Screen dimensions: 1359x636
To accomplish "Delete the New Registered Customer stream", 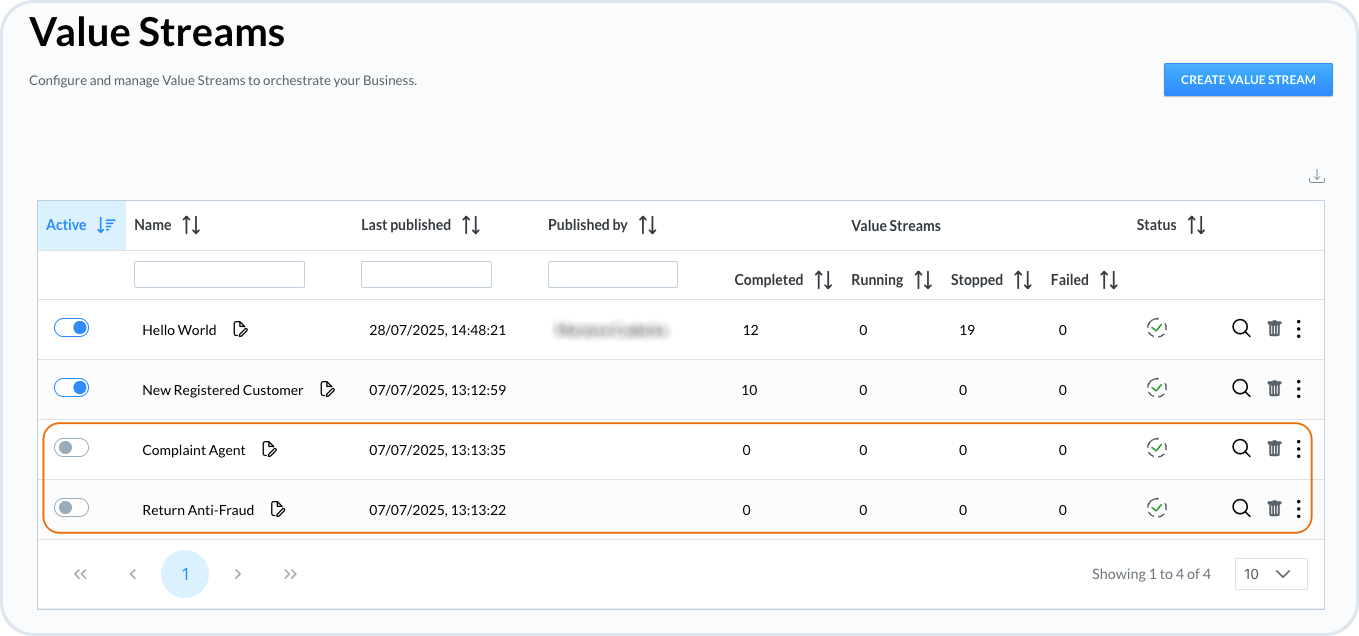I will (1274, 389).
